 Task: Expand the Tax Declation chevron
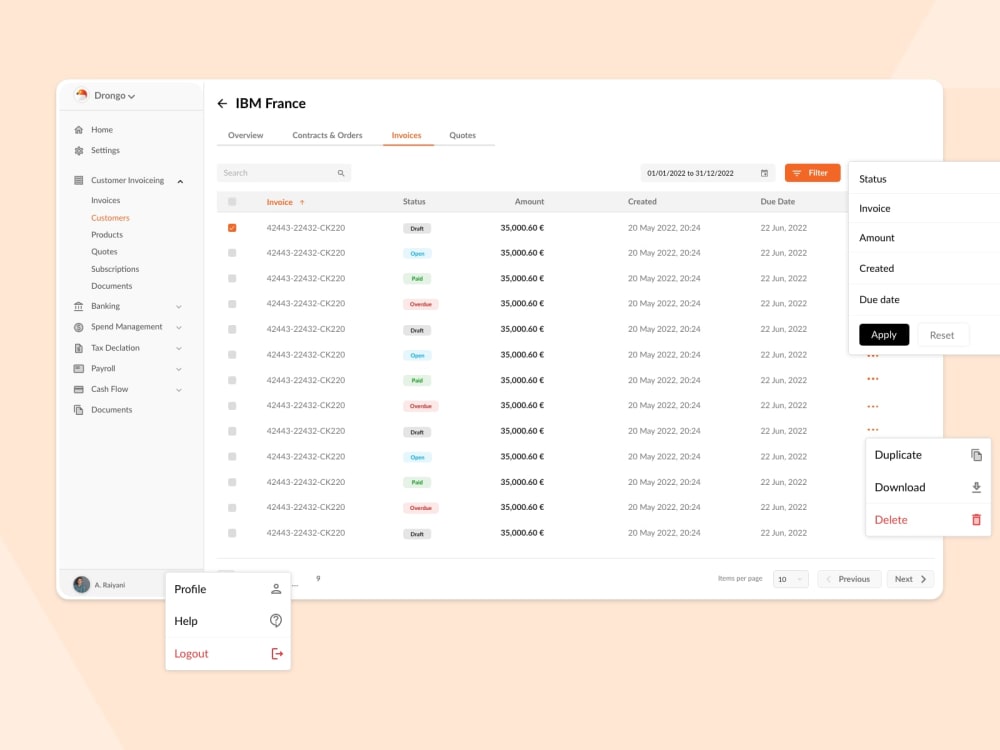click(x=179, y=348)
